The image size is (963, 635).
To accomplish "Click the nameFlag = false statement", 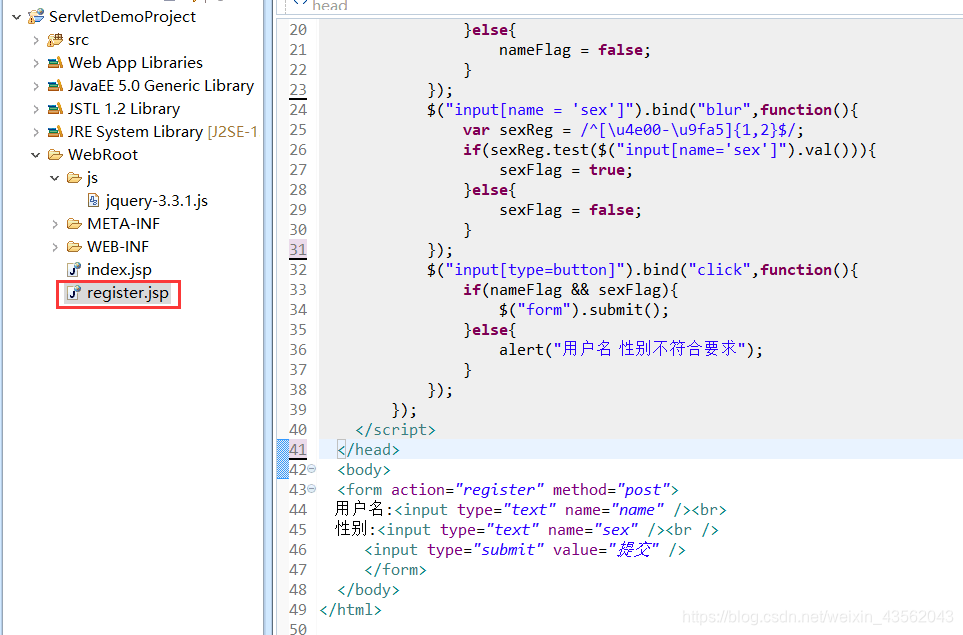I will (x=574, y=50).
